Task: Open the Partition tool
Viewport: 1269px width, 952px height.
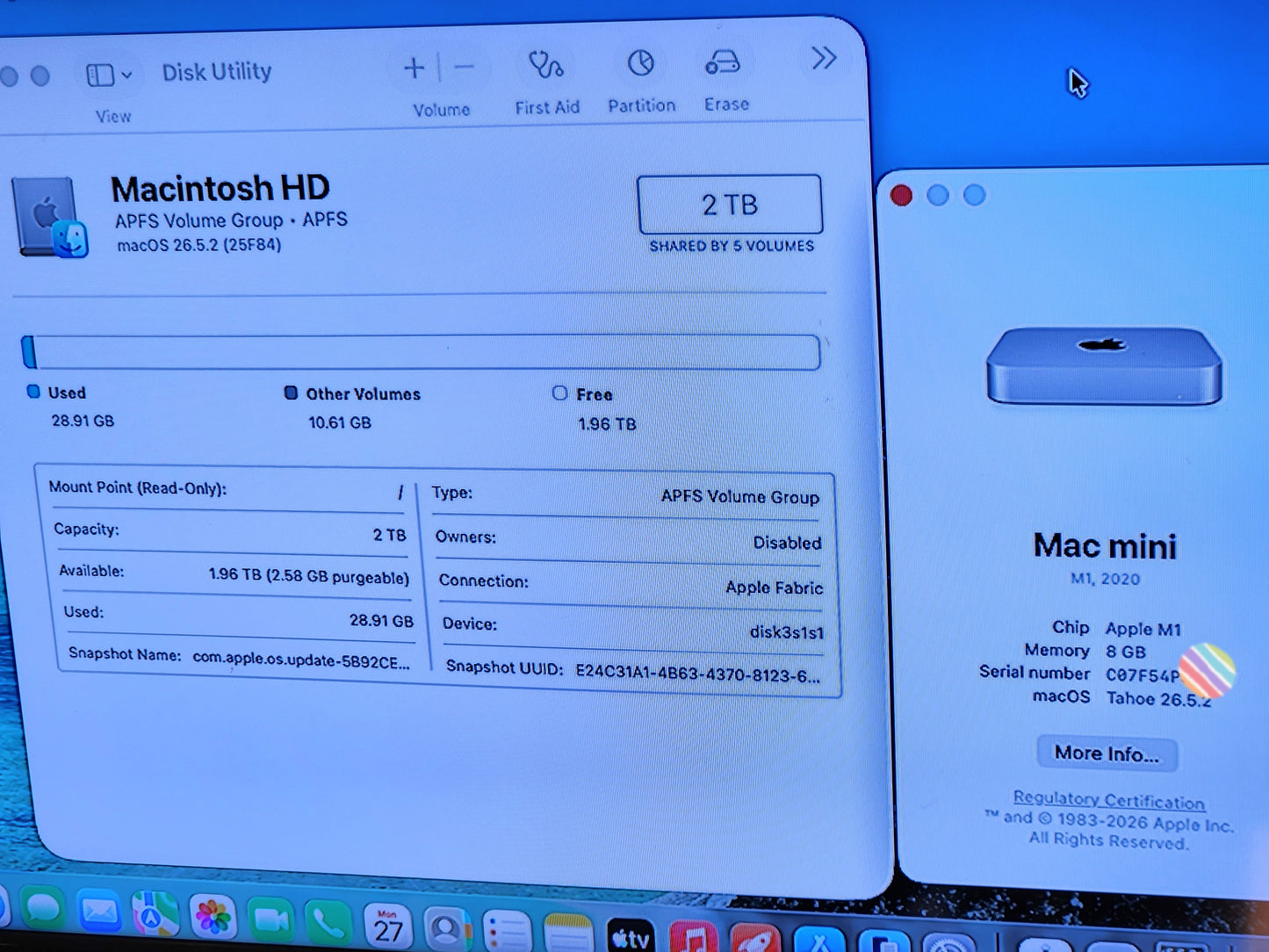Action: click(640, 63)
